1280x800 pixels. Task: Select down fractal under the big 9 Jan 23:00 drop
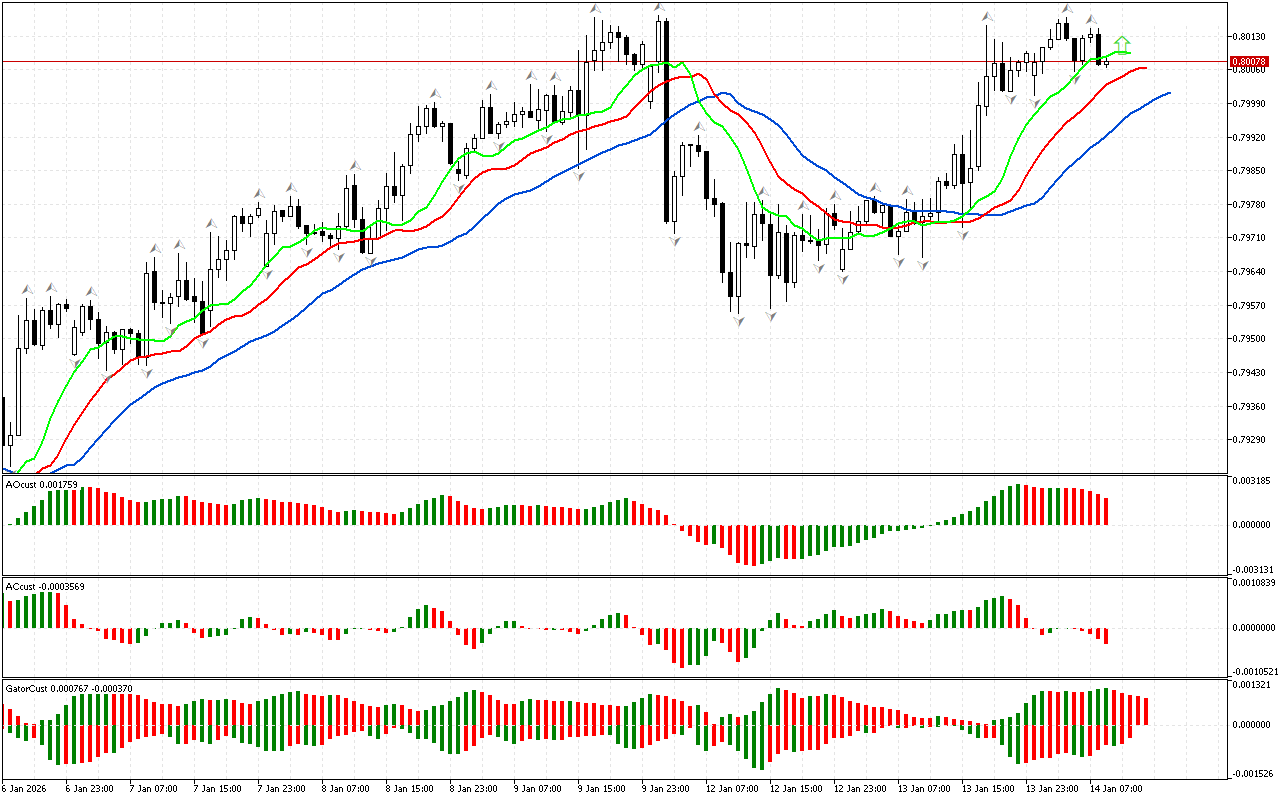tap(673, 240)
